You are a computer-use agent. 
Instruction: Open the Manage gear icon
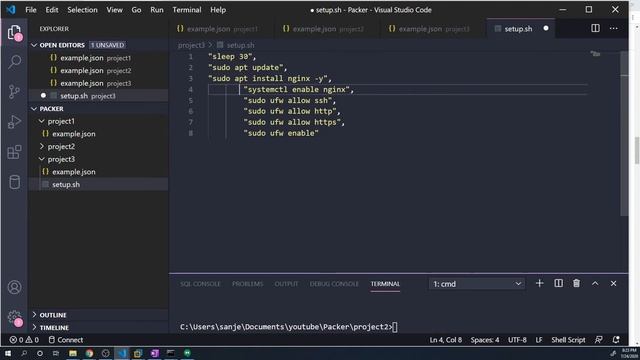pyautogui.click(x=15, y=318)
